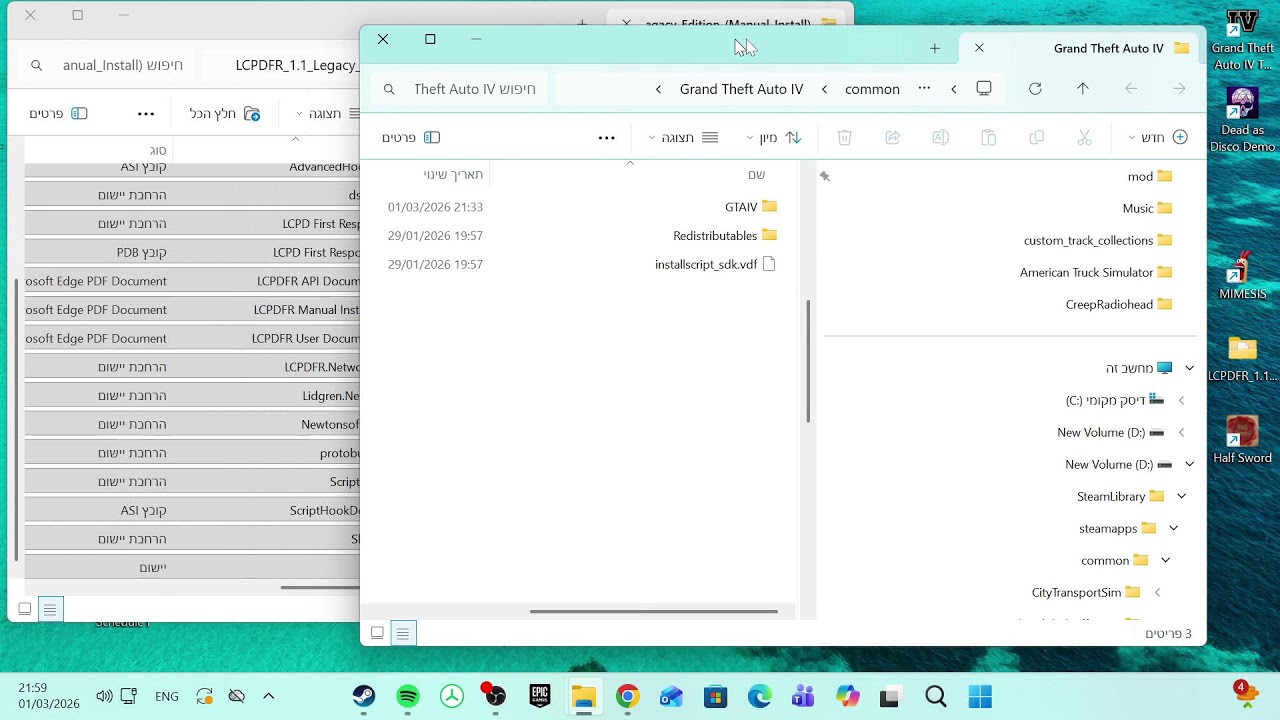
Task: Collapse the SteamLibrary tree node
Action: point(1181,496)
